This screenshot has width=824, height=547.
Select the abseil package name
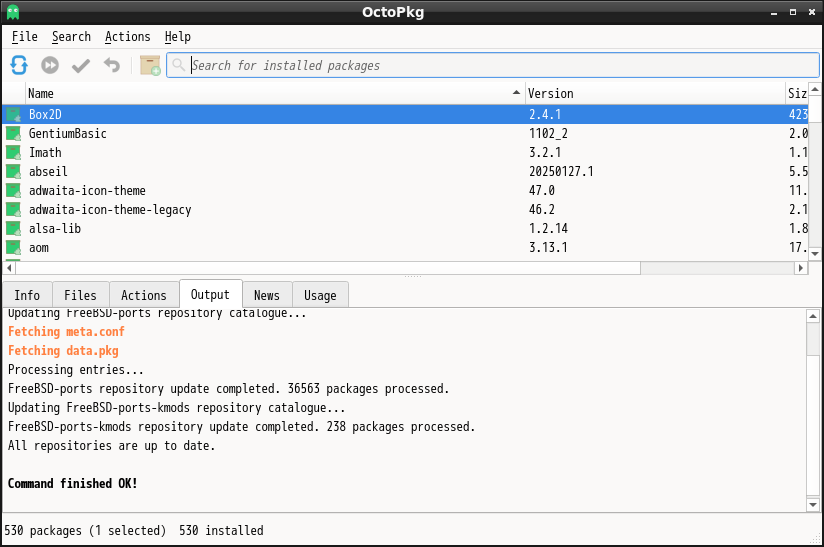click(x=48, y=171)
